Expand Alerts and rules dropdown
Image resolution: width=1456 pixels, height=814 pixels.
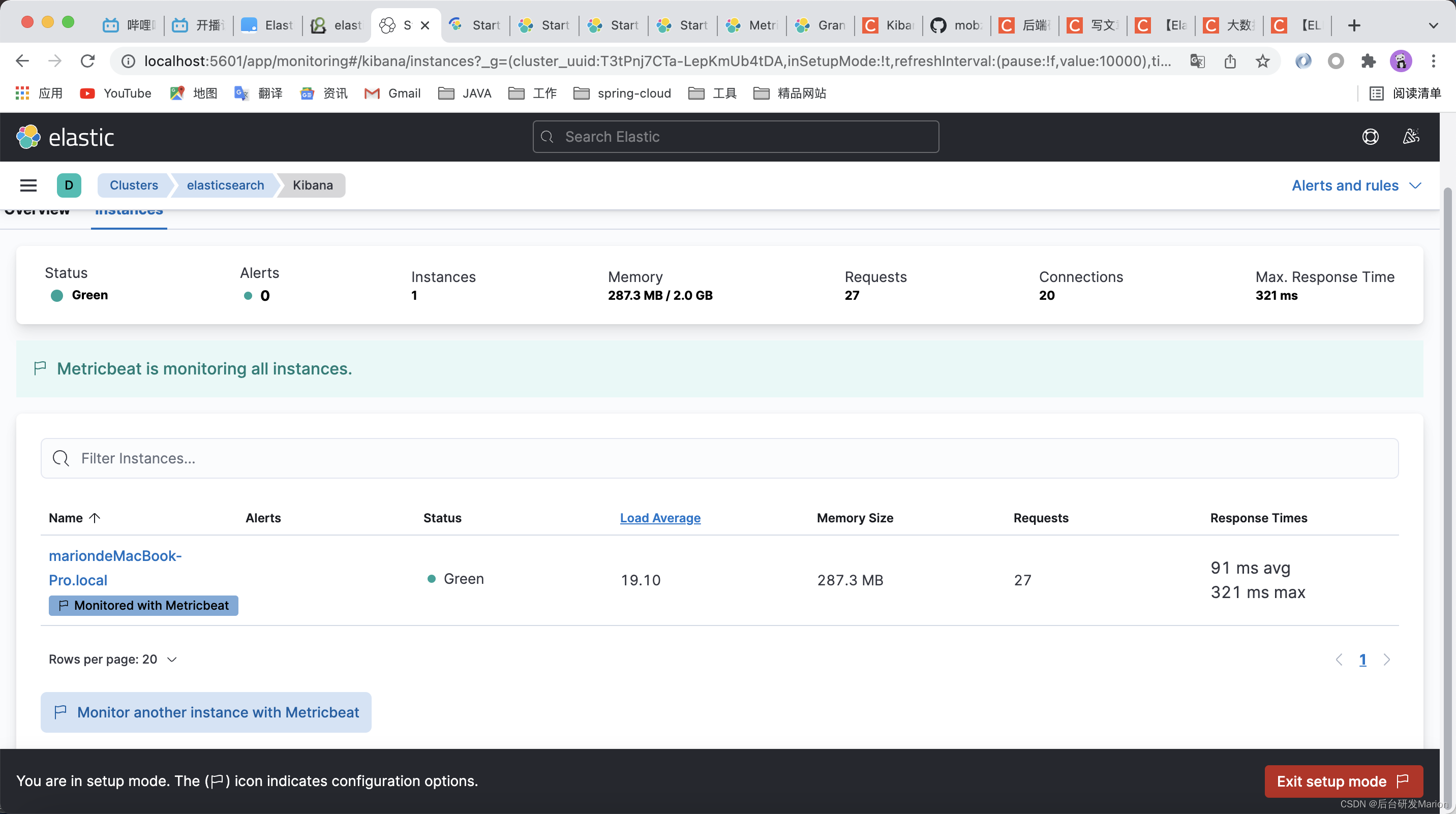[1355, 185]
